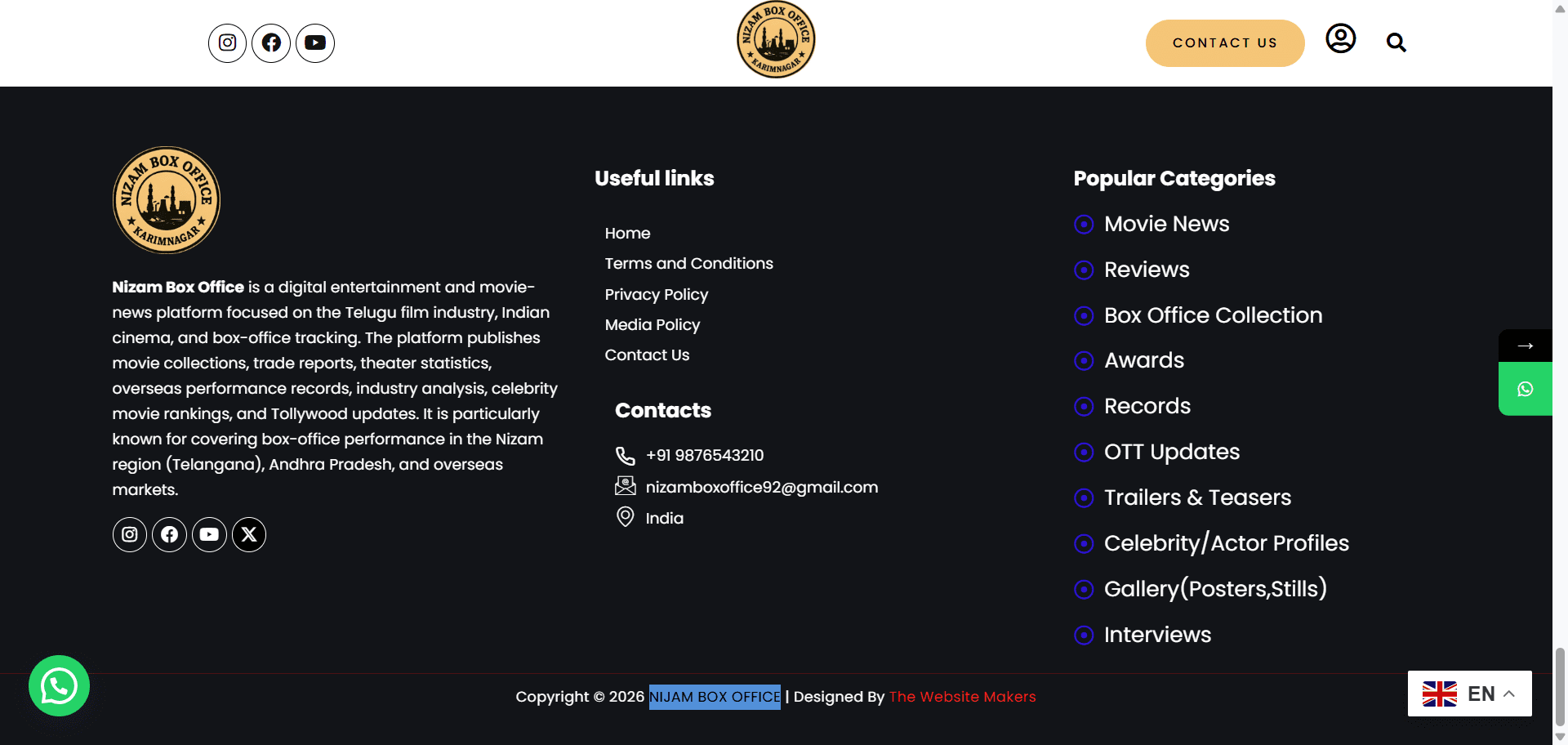This screenshot has width=1568, height=745.
Task: Click the floating WhatsApp chat bubble
Action: (59, 686)
